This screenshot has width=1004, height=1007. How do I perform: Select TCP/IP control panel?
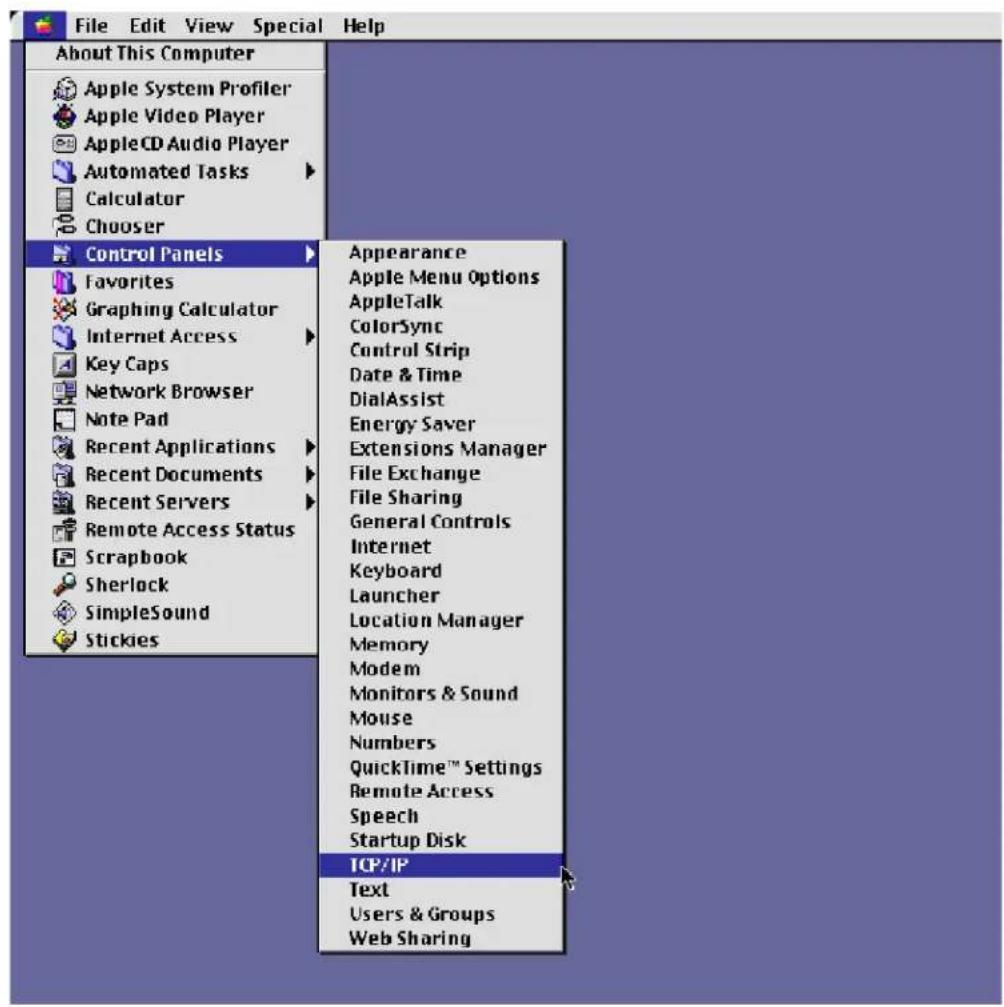(x=441, y=865)
